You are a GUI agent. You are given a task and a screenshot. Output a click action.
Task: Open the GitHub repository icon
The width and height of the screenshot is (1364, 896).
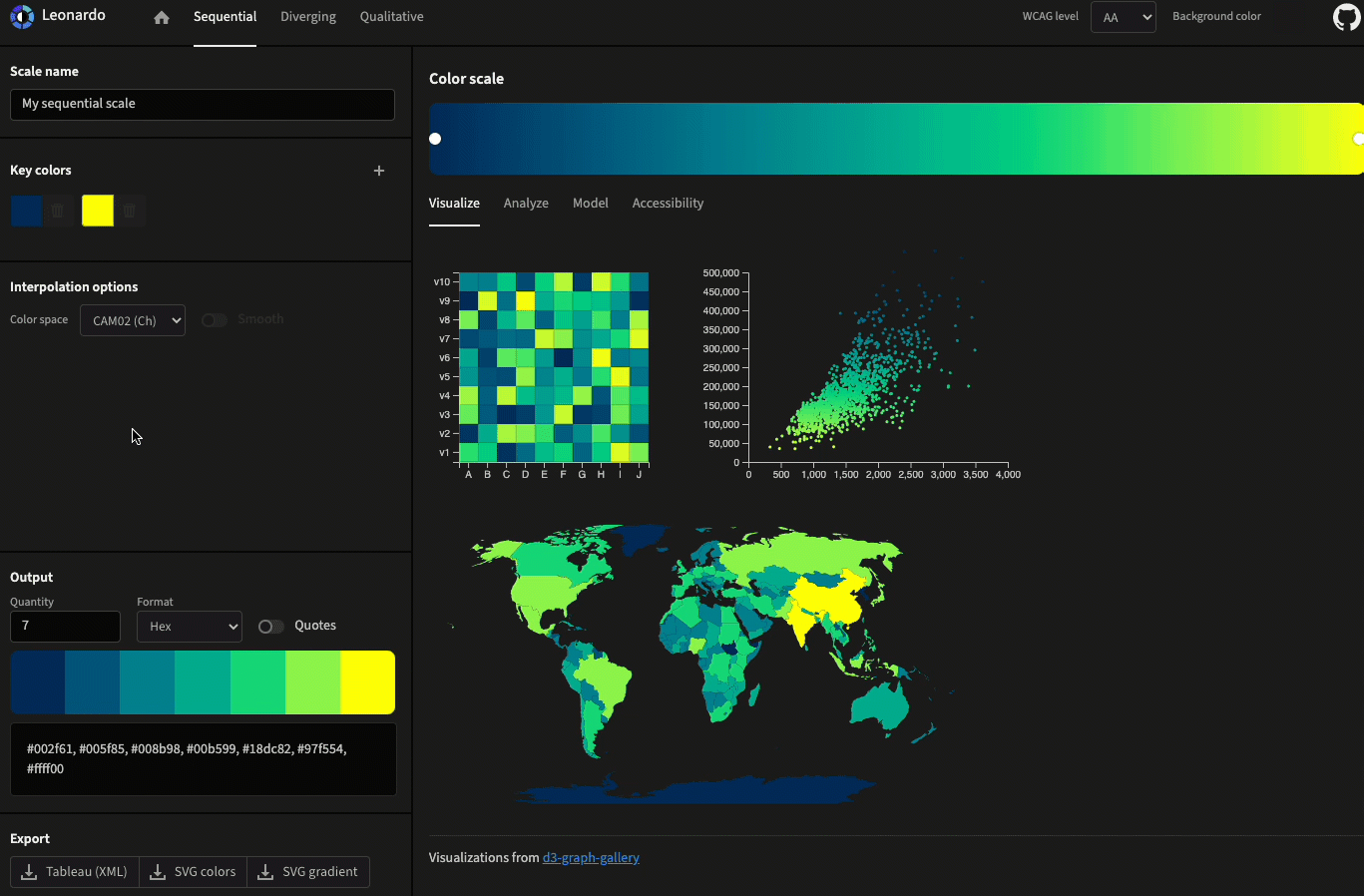click(x=1346, y=17)
